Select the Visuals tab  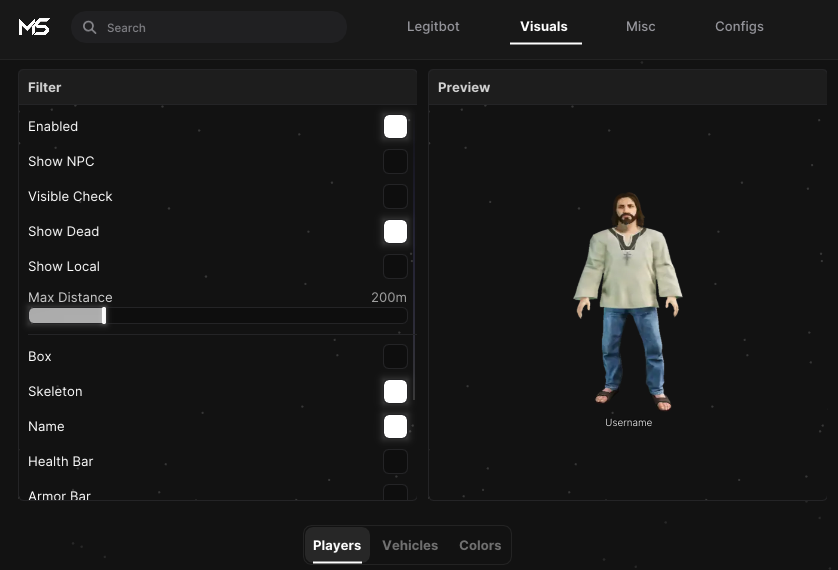coord(544,27)
